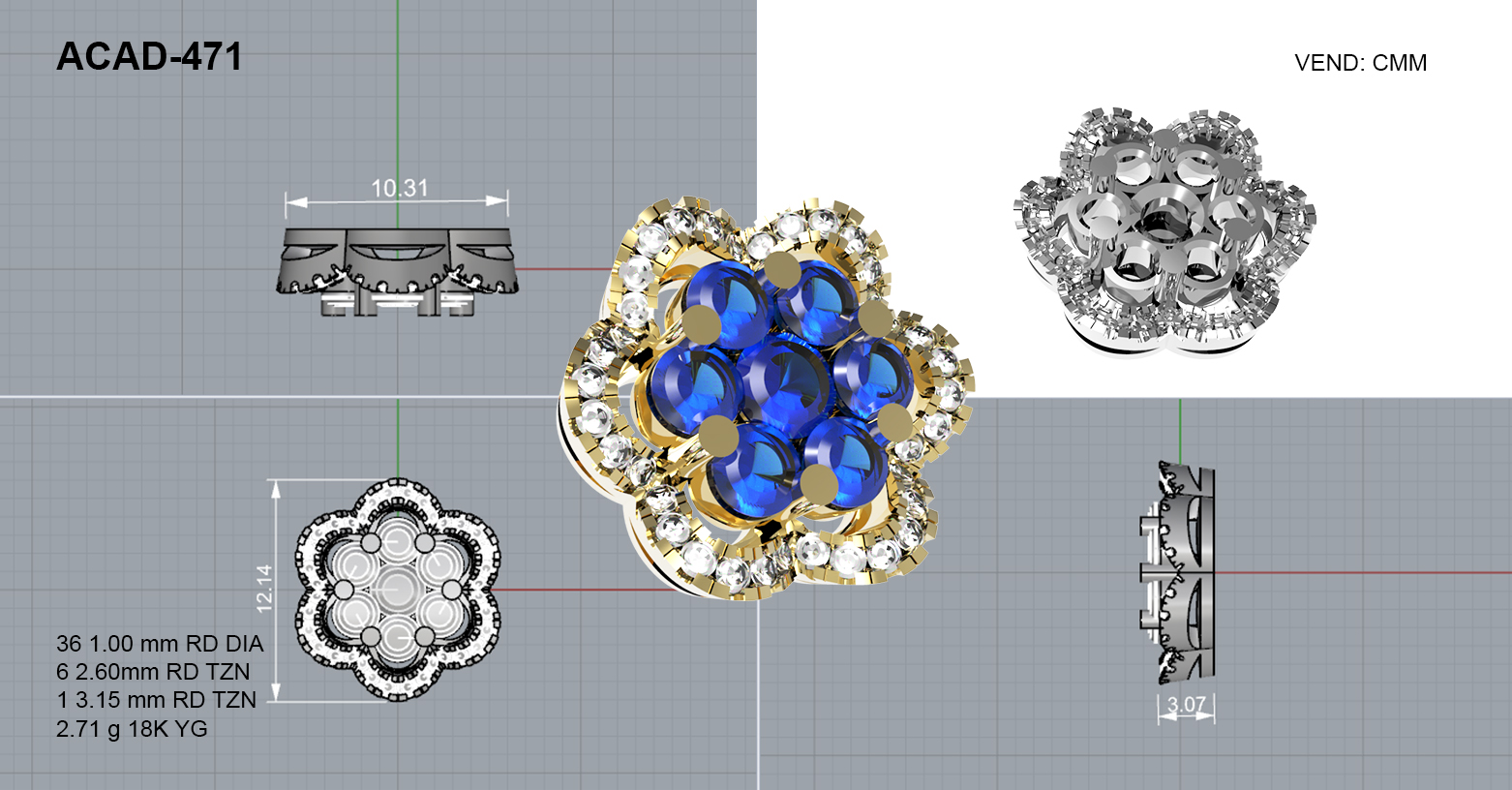Click the "1 3.15 mm RD TZN" spec line

[x=156, y=700]
